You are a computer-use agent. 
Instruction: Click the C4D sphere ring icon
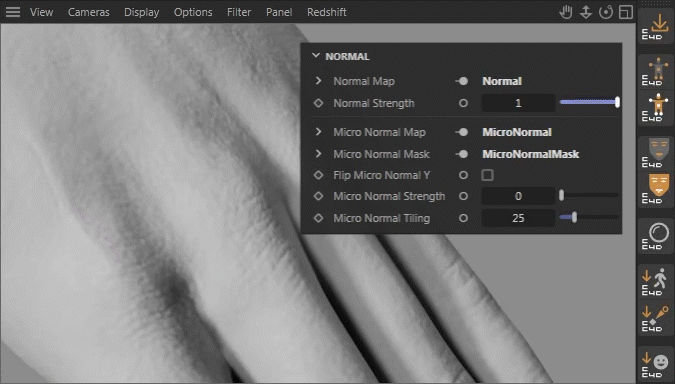656,236
